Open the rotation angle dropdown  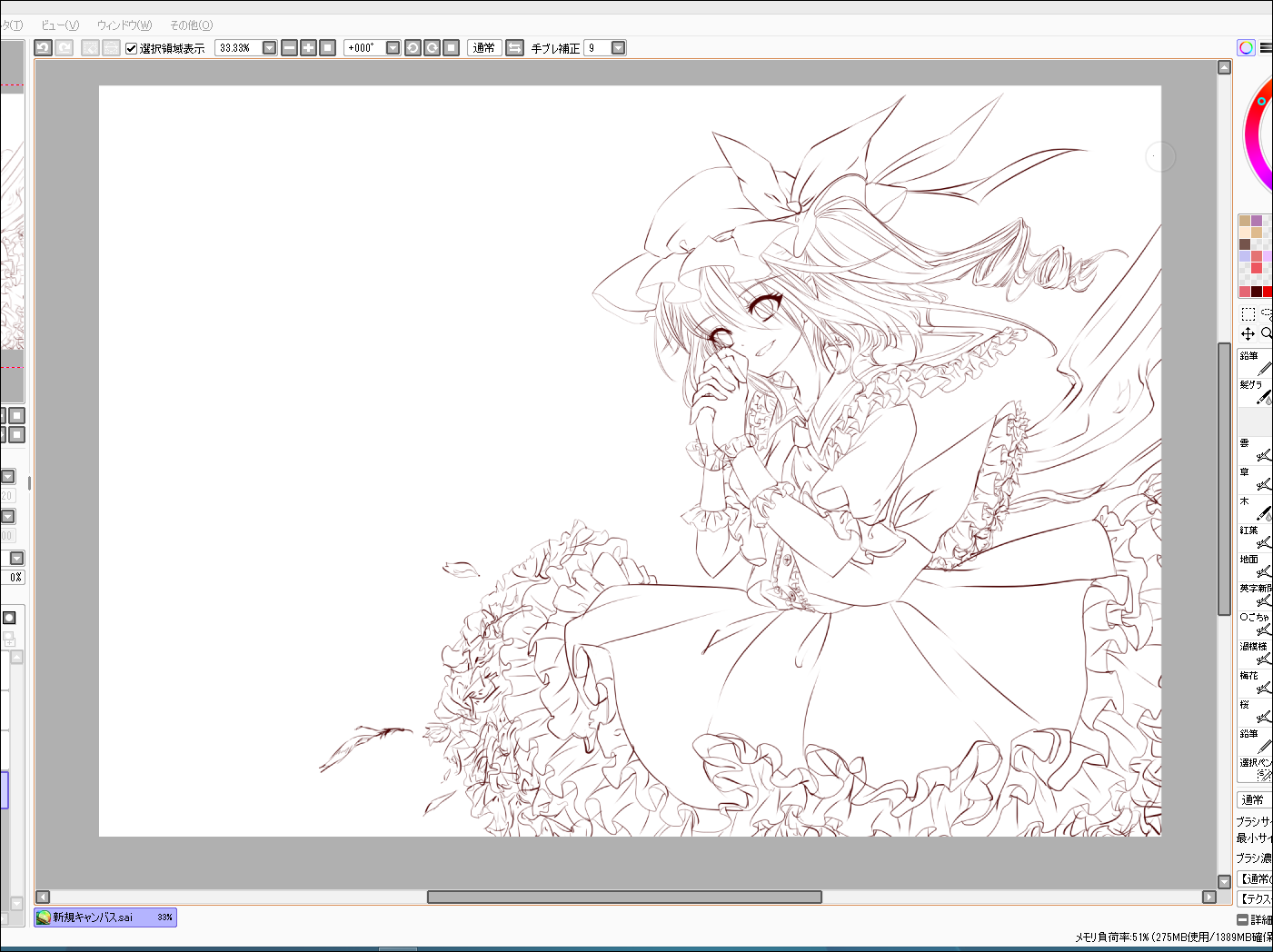point(393,48)
